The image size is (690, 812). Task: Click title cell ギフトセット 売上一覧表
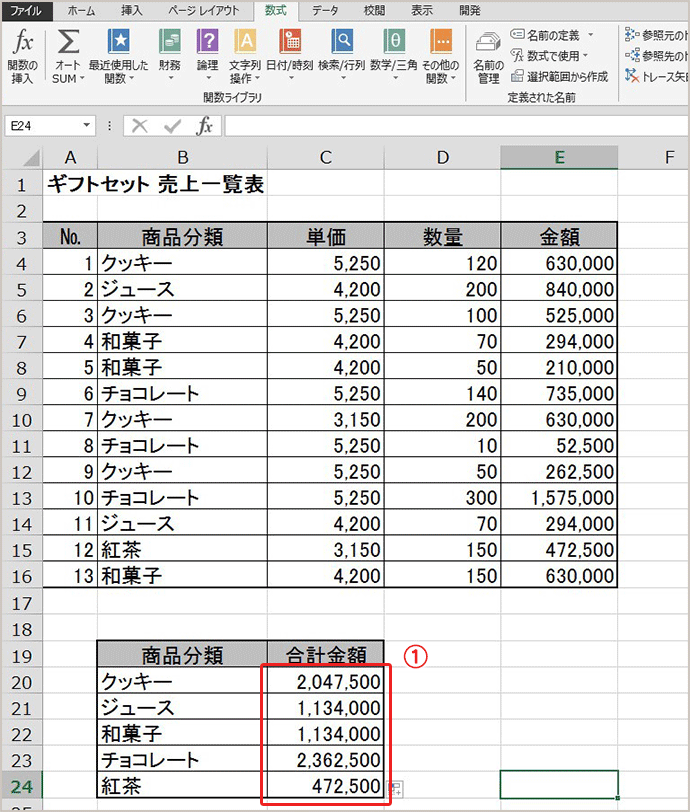tap(155, 184)
